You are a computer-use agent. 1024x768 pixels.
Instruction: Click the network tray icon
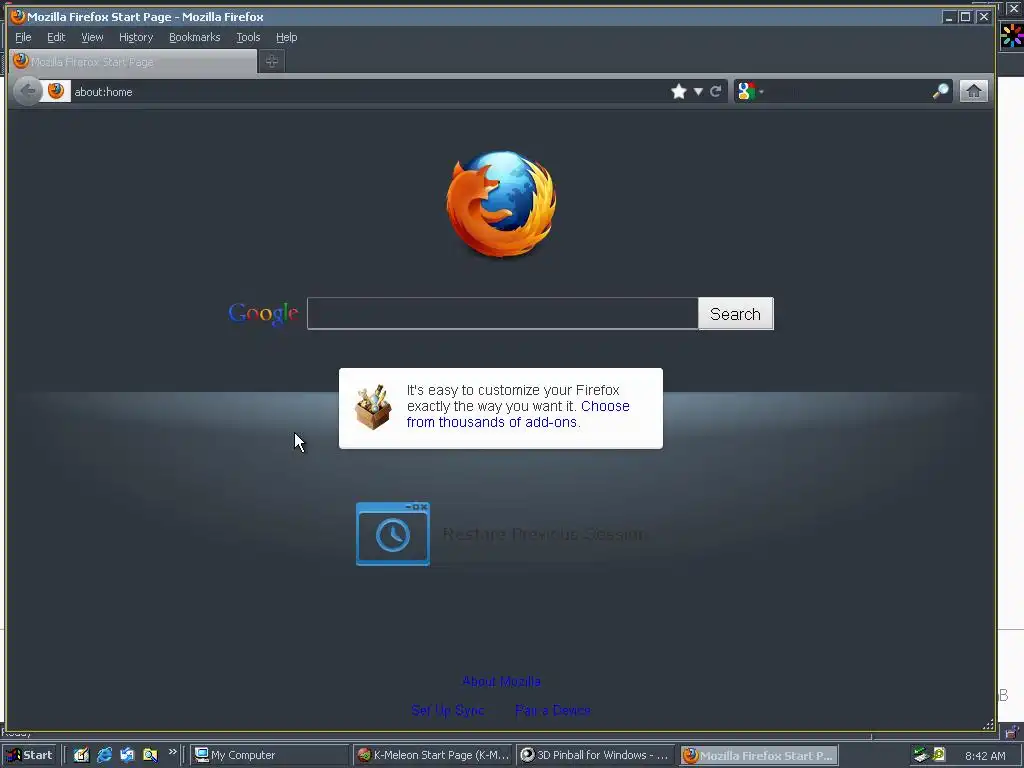921,755
